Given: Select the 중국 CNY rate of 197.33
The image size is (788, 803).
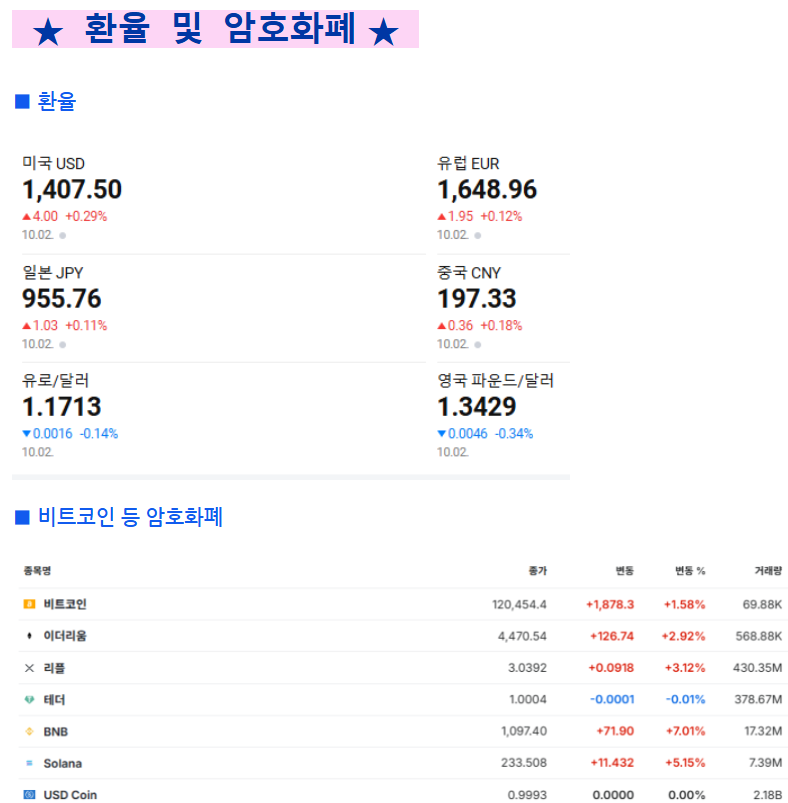Looking at the screenshot, I should pos(477,298).
